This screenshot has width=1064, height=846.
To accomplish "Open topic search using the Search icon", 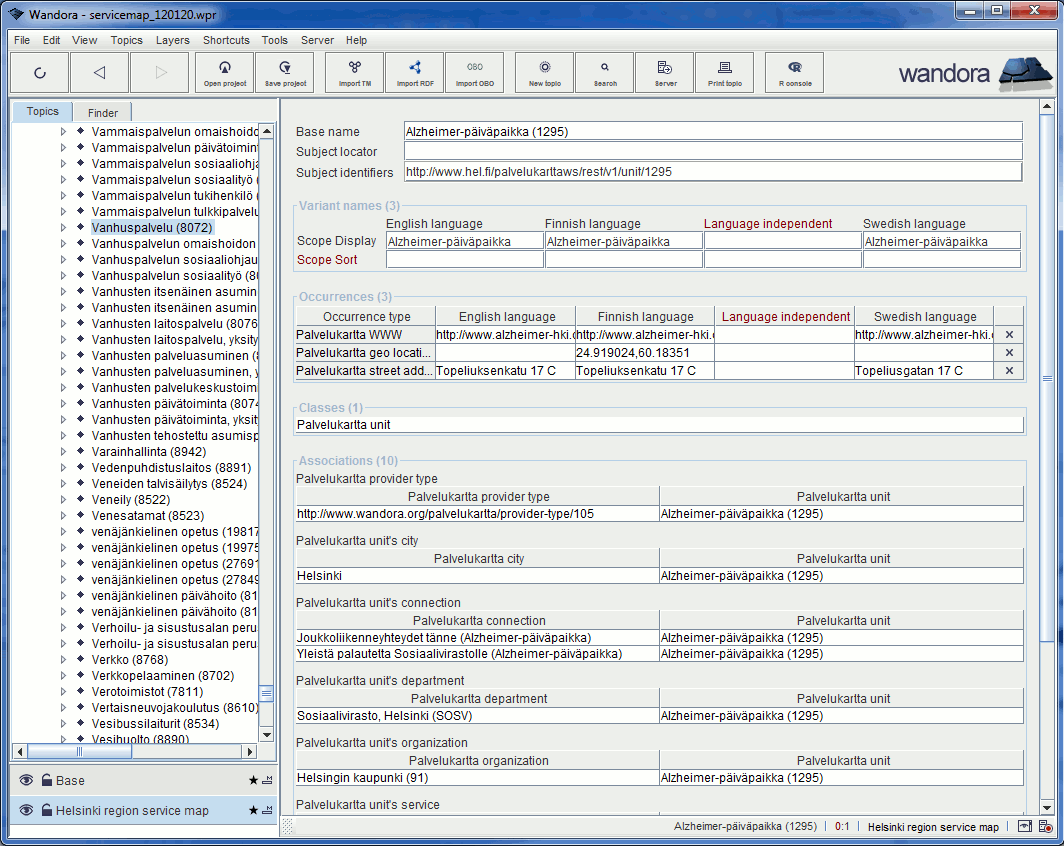I will click(x=604, y=71).
